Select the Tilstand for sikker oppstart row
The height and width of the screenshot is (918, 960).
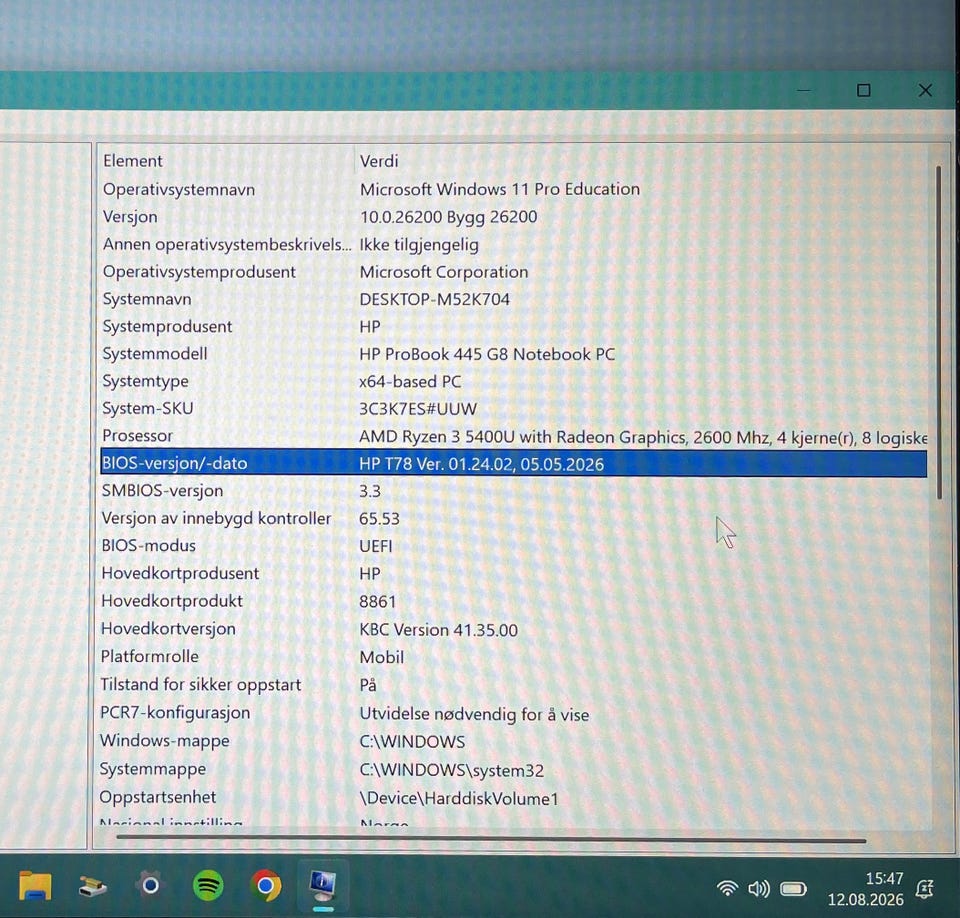click(514, 685)
